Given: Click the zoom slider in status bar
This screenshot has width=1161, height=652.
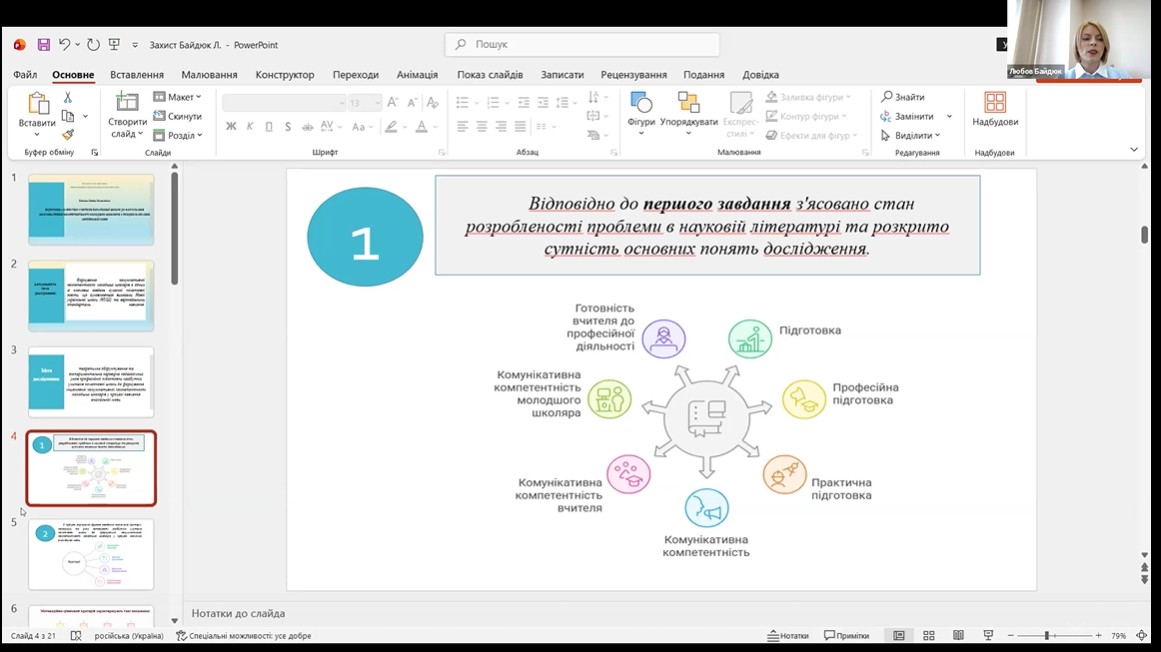Looking at the screenshot, I should 1047,636.
